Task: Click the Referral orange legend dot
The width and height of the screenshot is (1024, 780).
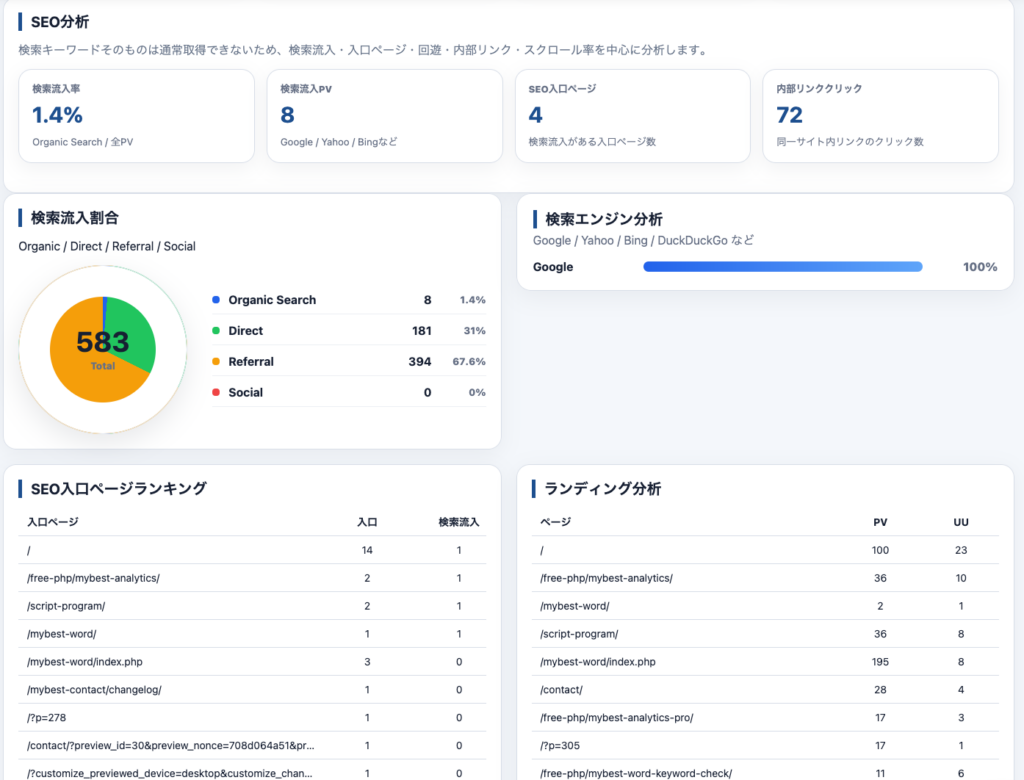Action: (x=216, y=361)
